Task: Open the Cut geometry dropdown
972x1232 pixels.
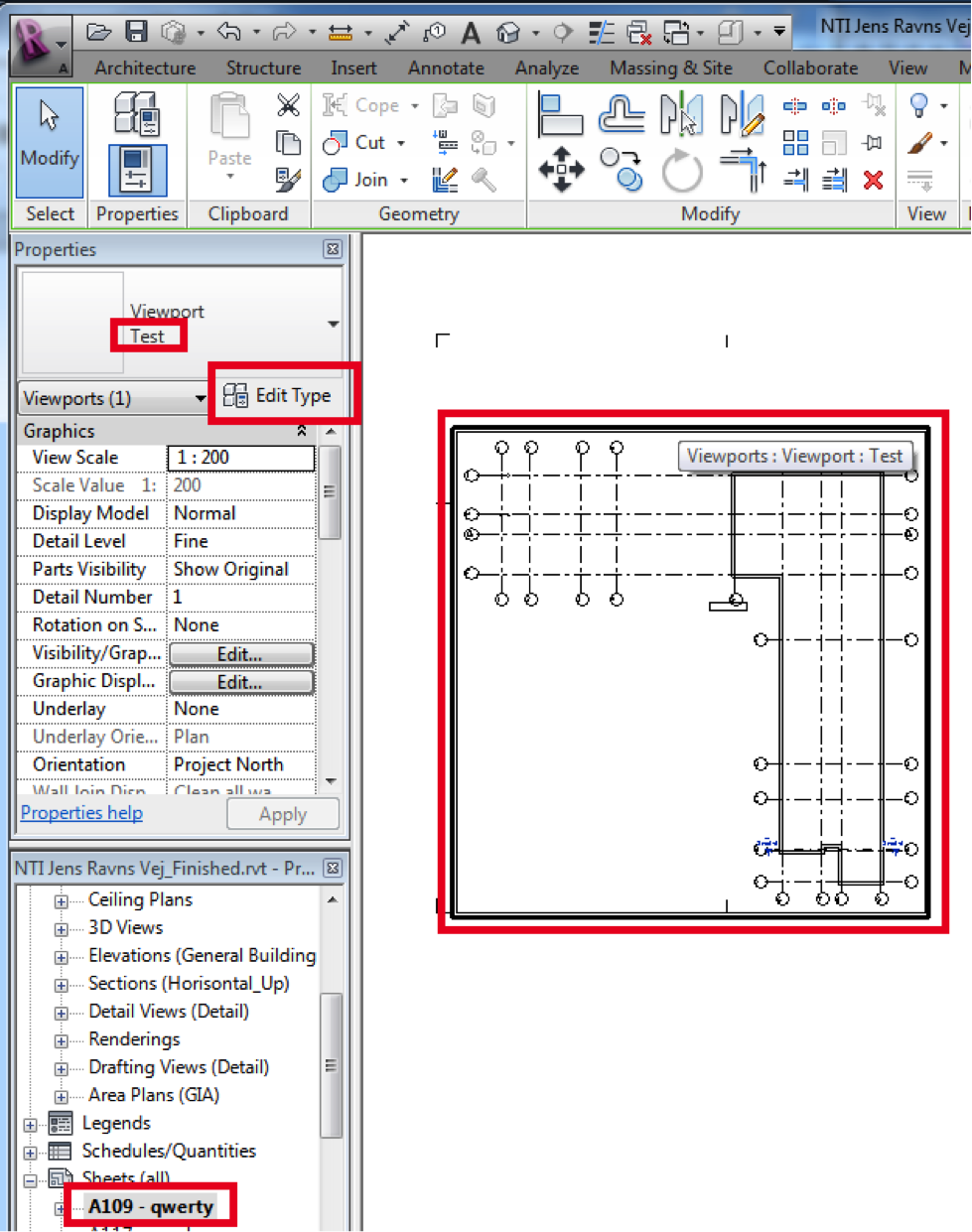Action: [403, 142]
